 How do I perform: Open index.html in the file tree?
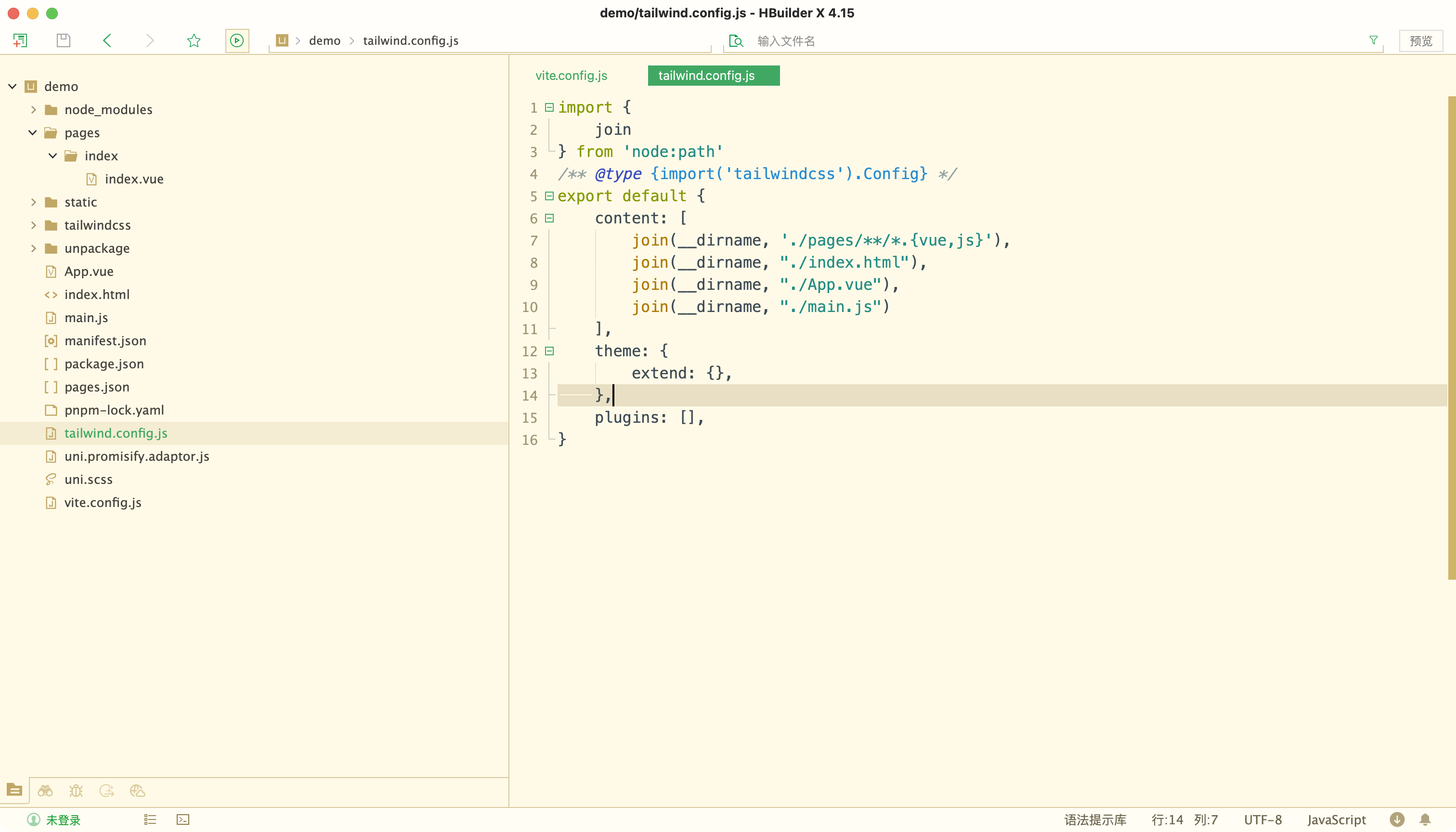(x=97, y=294)
